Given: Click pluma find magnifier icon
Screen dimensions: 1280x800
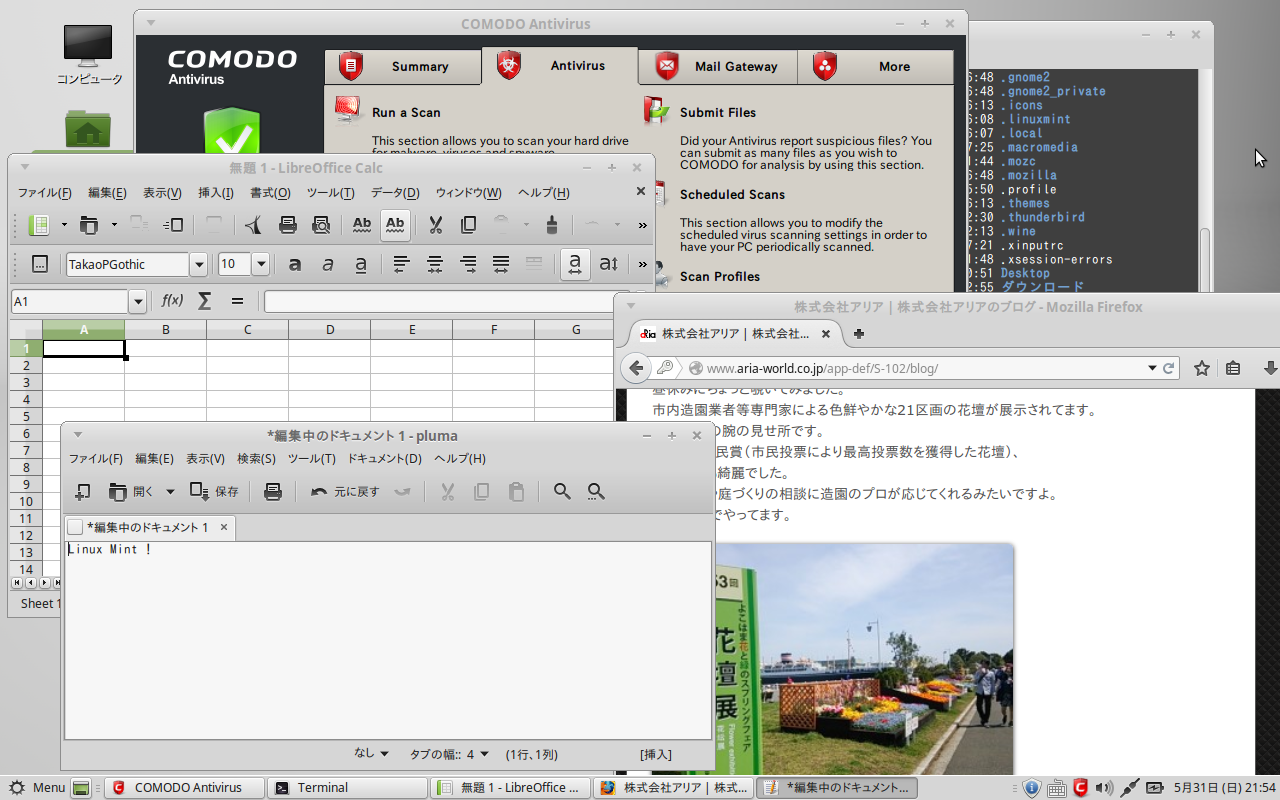Looking at the screenshot, I should pos(562,492).
